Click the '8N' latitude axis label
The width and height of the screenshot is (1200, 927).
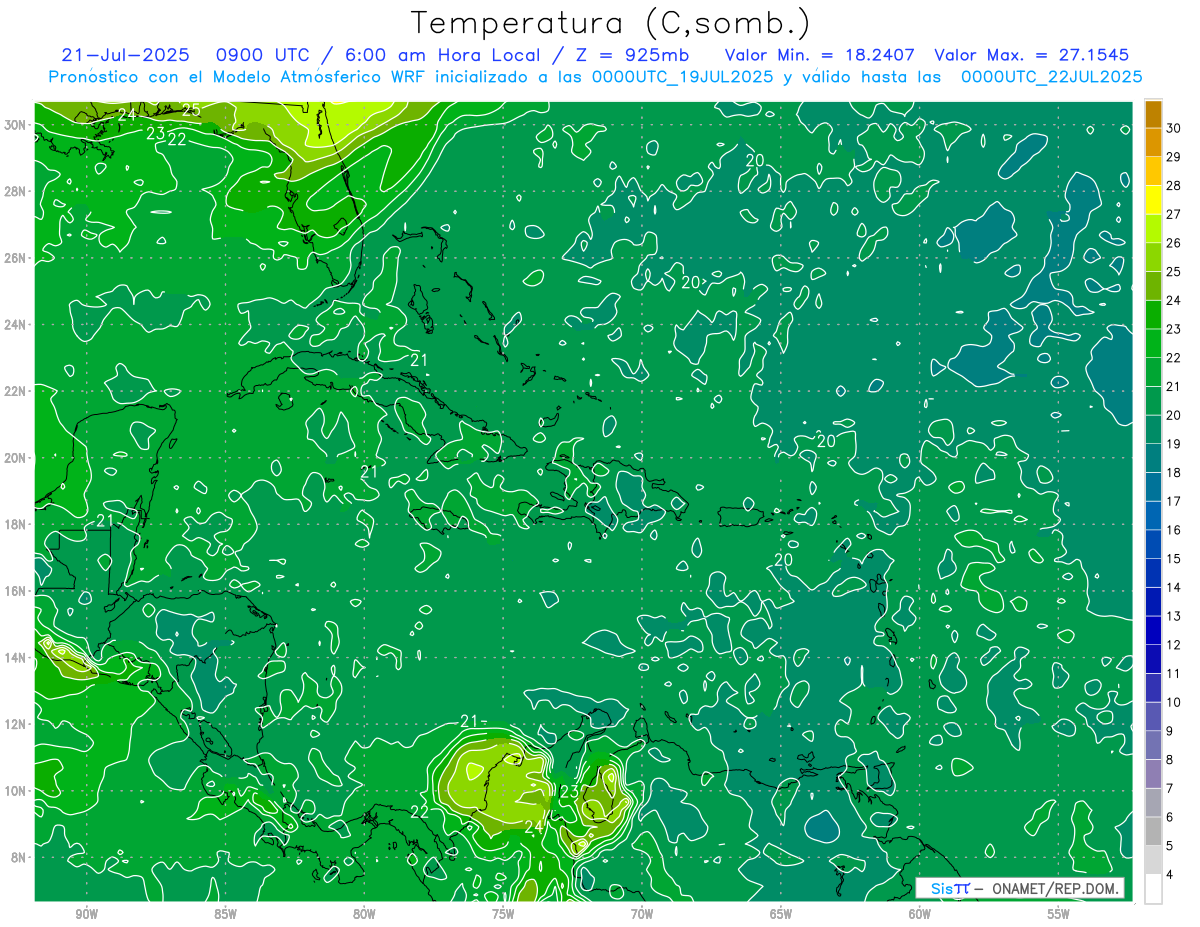19,858
